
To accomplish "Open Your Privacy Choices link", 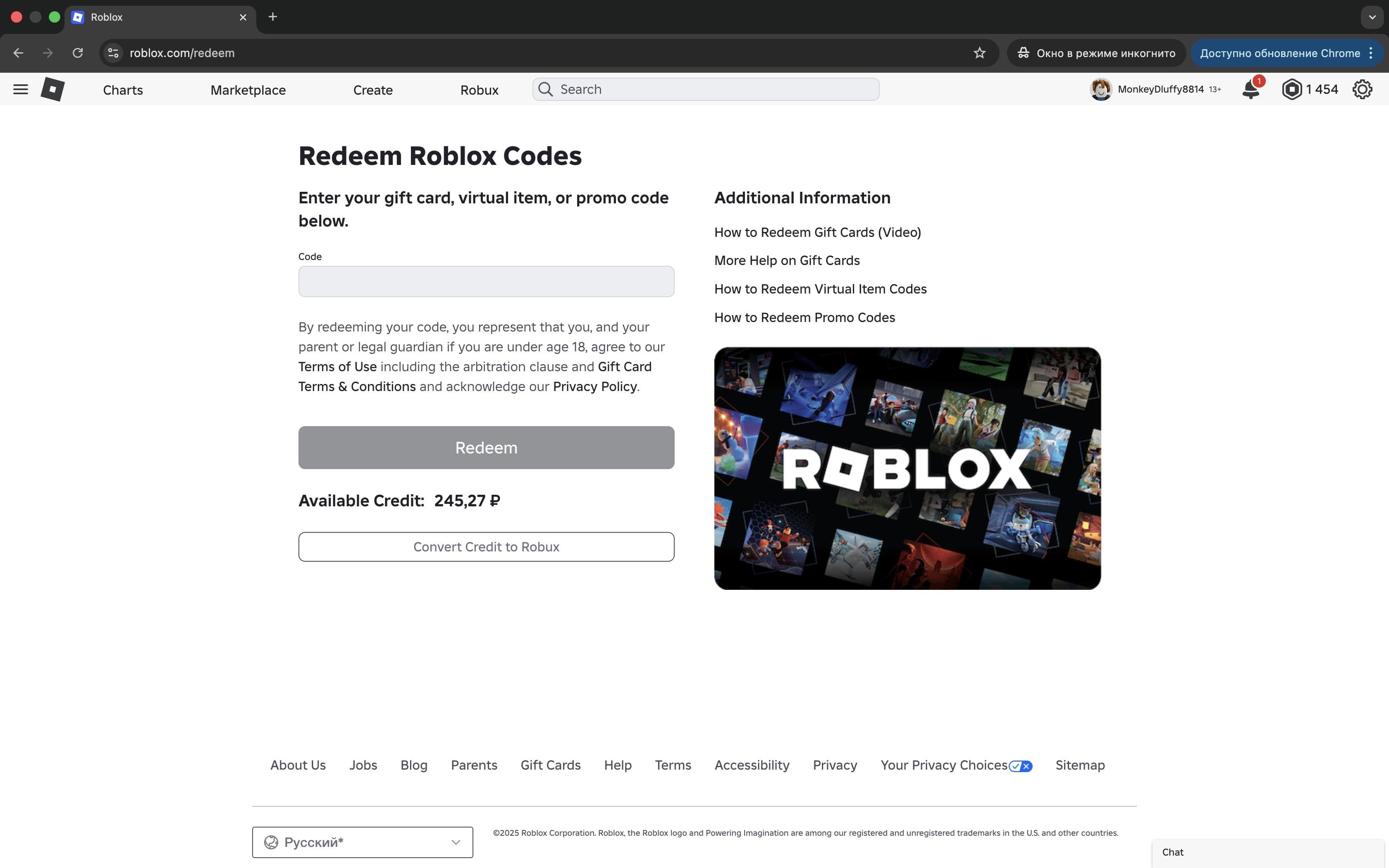I will click(956, 765).
